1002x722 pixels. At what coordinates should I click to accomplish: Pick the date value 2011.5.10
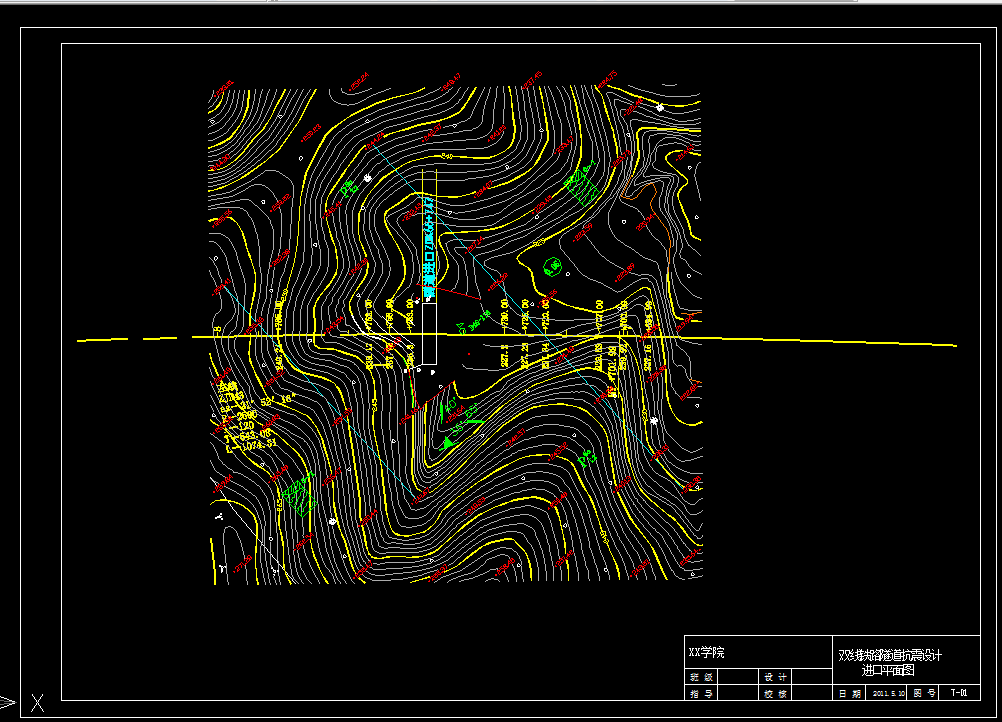[888, 693]
